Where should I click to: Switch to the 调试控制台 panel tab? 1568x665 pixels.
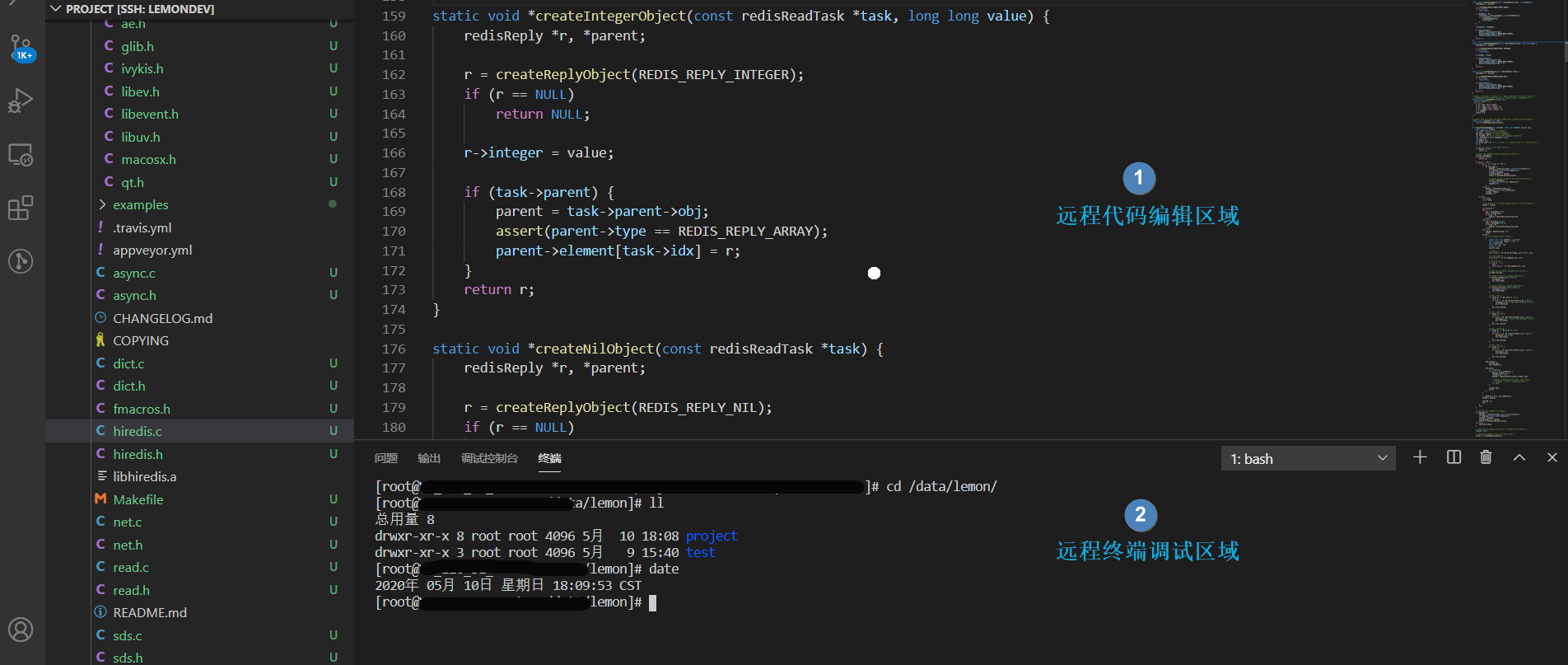click(x=489, y=458)
